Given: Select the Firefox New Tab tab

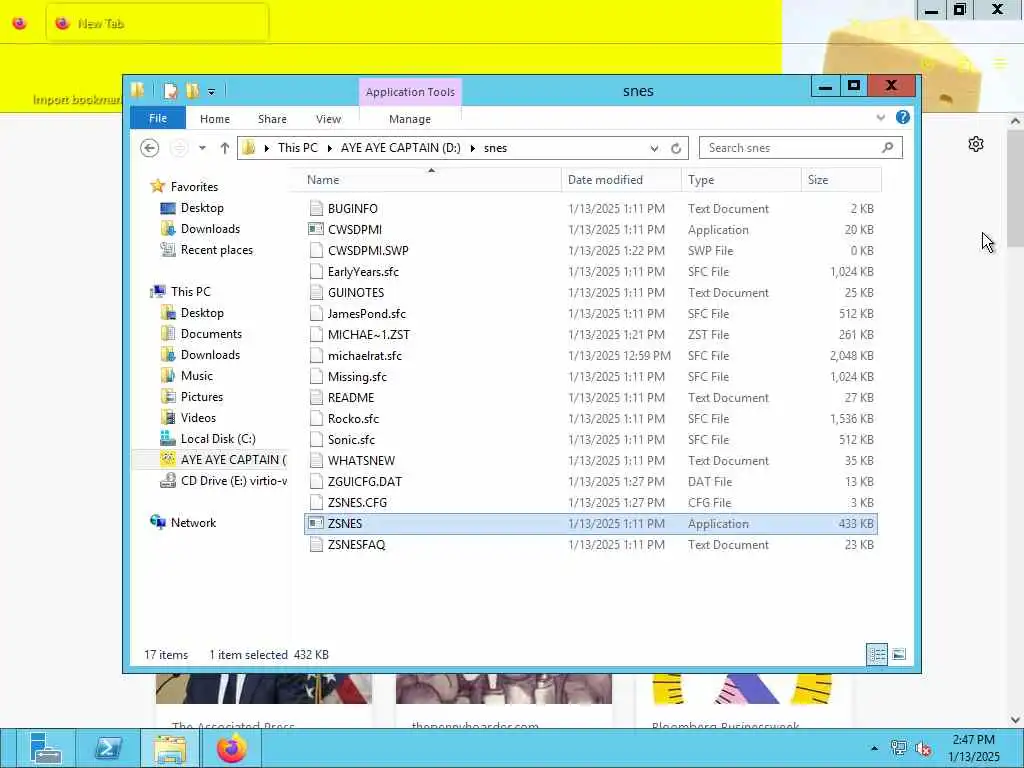Looking at the screenshot, I should click(x=157, y=24).
